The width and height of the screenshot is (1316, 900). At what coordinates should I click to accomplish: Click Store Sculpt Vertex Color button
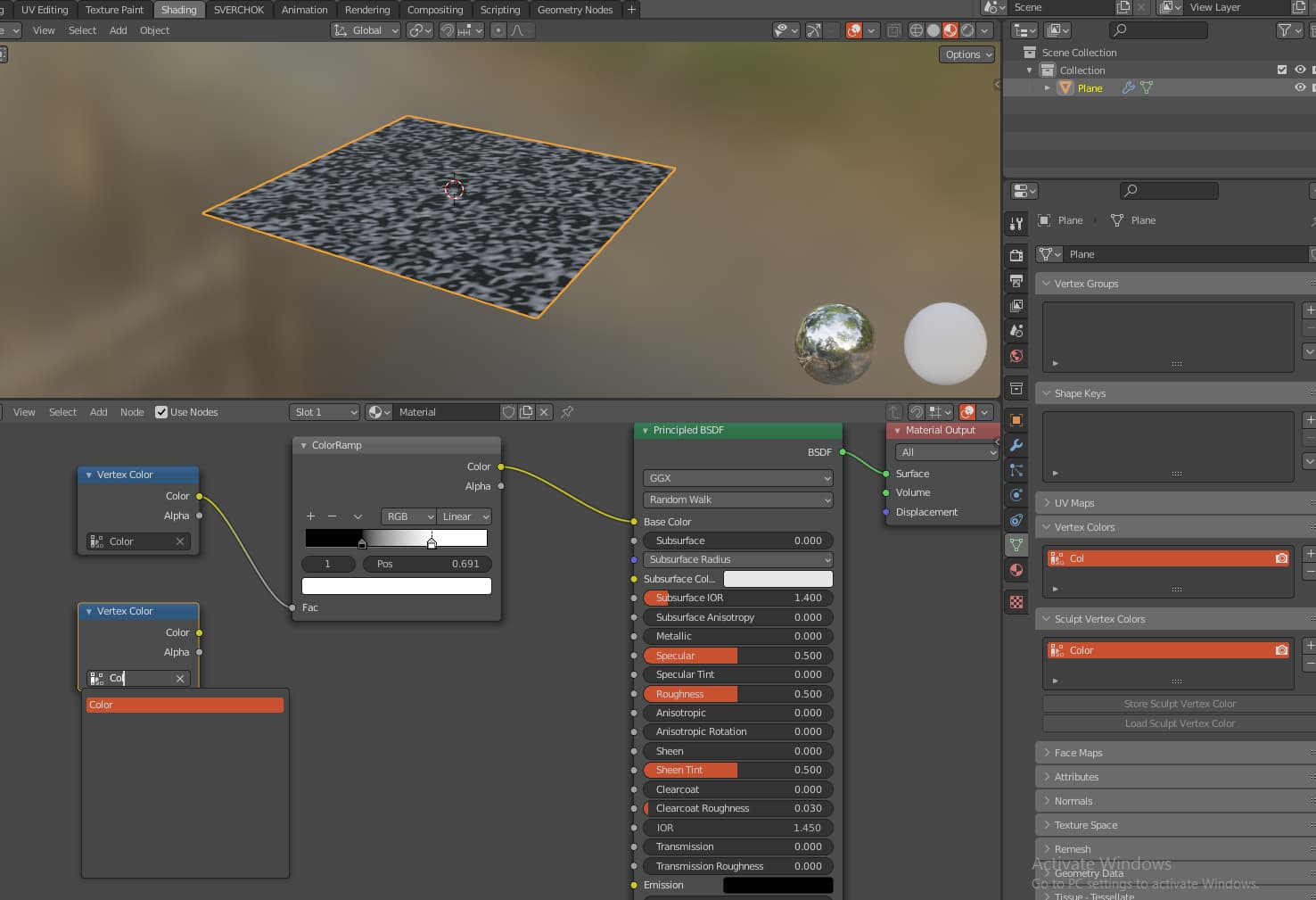click(x=1179, y=704)
